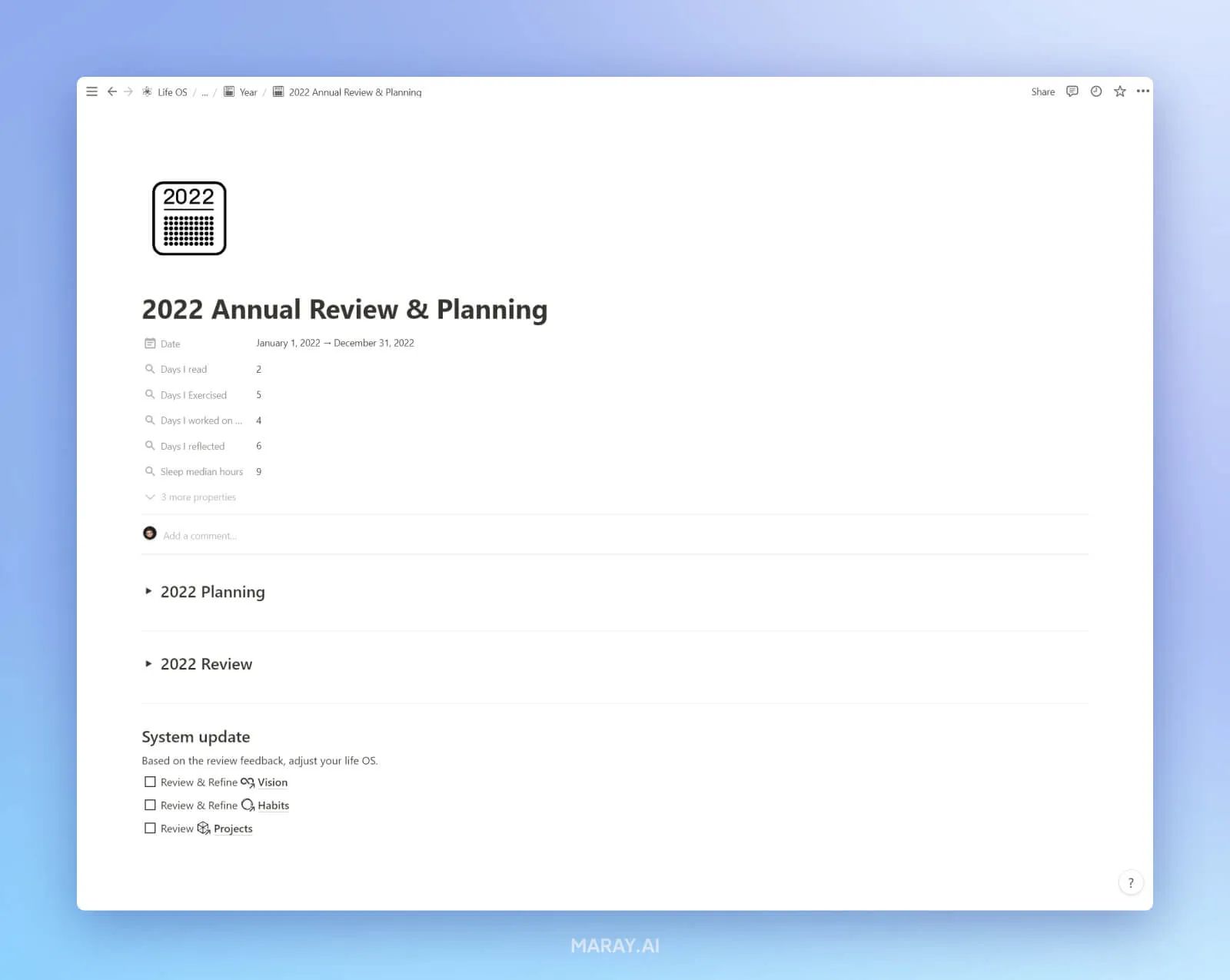This screenshot has height=980, width=1230.
Task: Open the Year breadcrumb page
Action: pyautogui.click(x=248, y=91)
